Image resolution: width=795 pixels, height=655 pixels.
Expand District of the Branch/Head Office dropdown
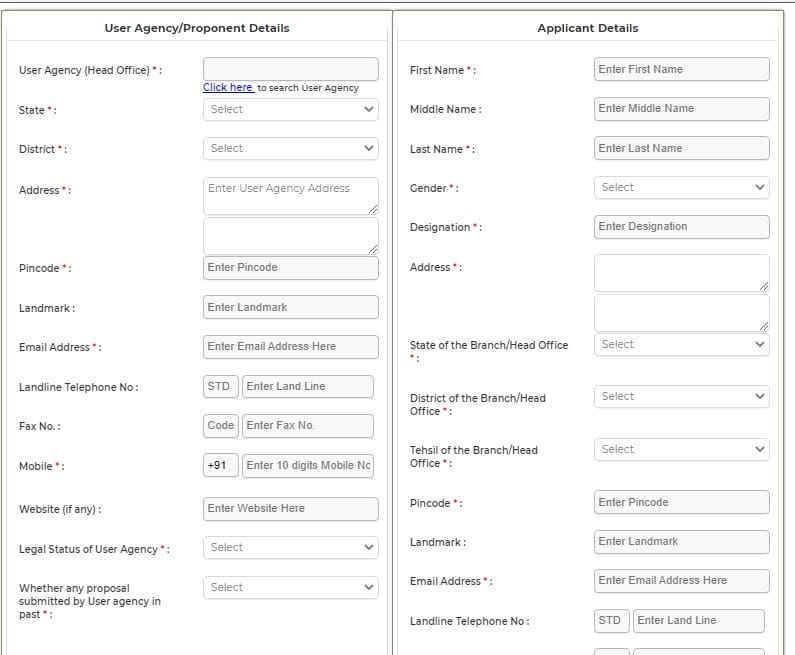(681, 396)
